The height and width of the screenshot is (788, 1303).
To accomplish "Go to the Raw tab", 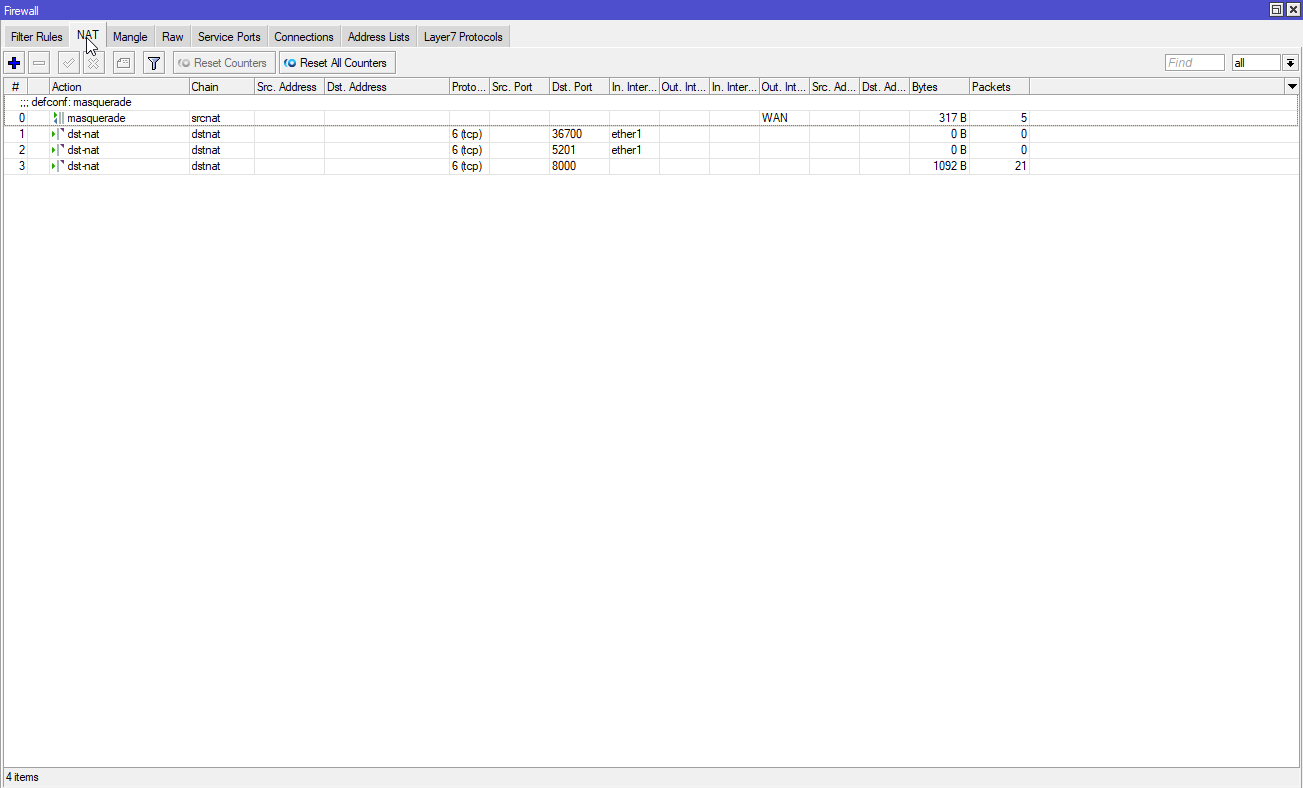I will [x=173, y=37].
